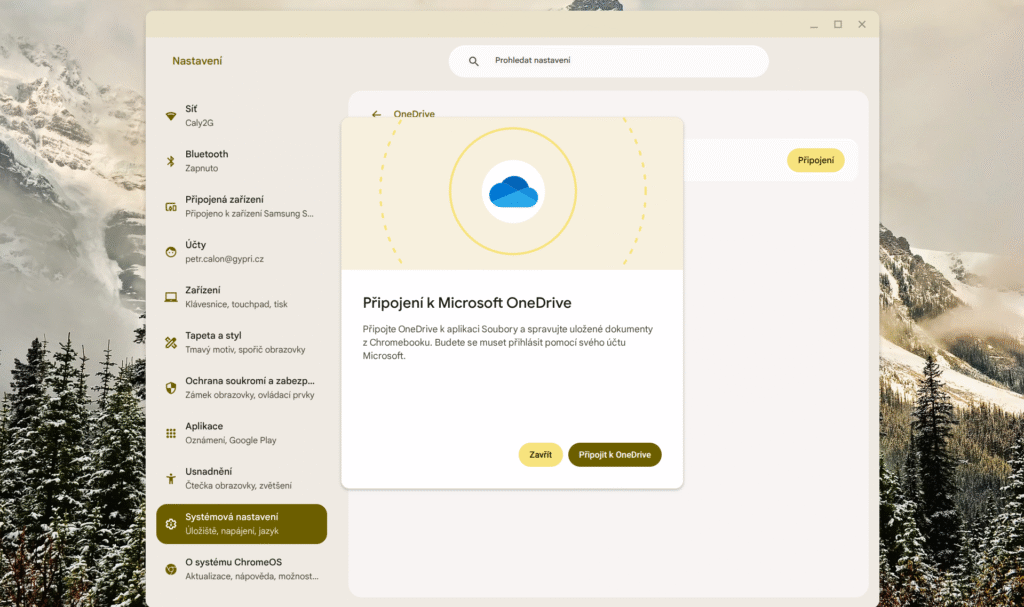Click the Připojená zařízení devices icon
This screenshot has width=1024, height=607.
[x=171, y=207]
